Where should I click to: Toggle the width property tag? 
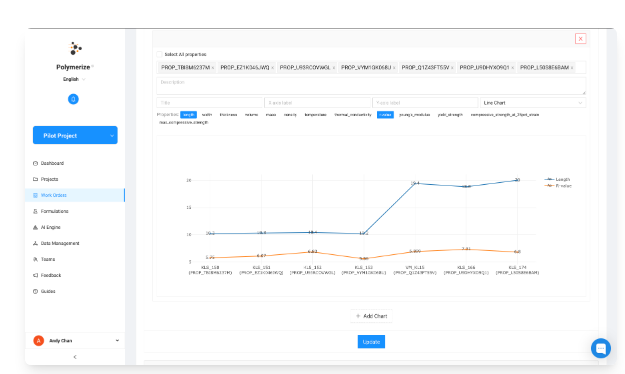pos(207,115)
